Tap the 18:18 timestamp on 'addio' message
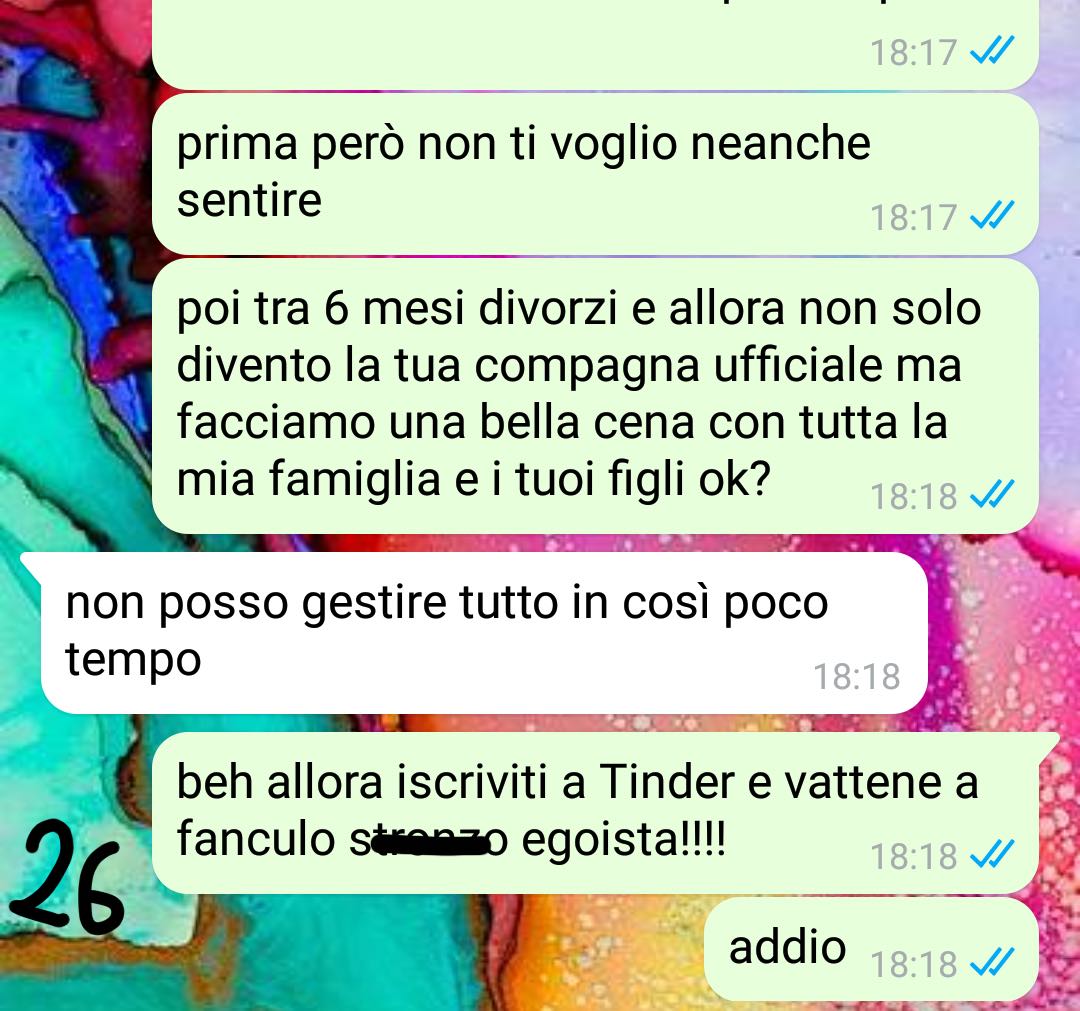Image resolution: width=1080 pixels, height=1011 pixels. point(913,964)
